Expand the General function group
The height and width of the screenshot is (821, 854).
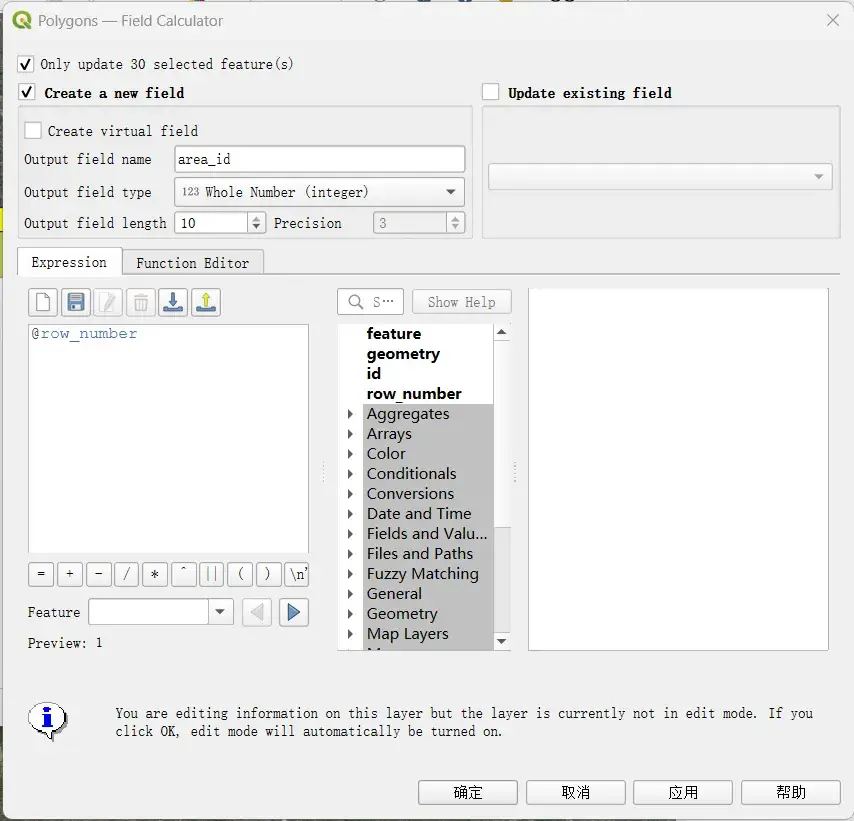[351, 594]
